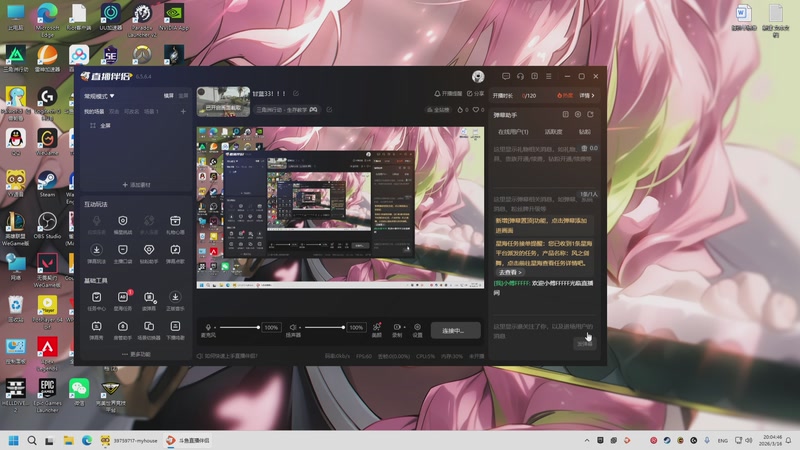Open the 弹幕秀 tool
The height and width of the screenshot is (450, 800).
click(96, 330)
